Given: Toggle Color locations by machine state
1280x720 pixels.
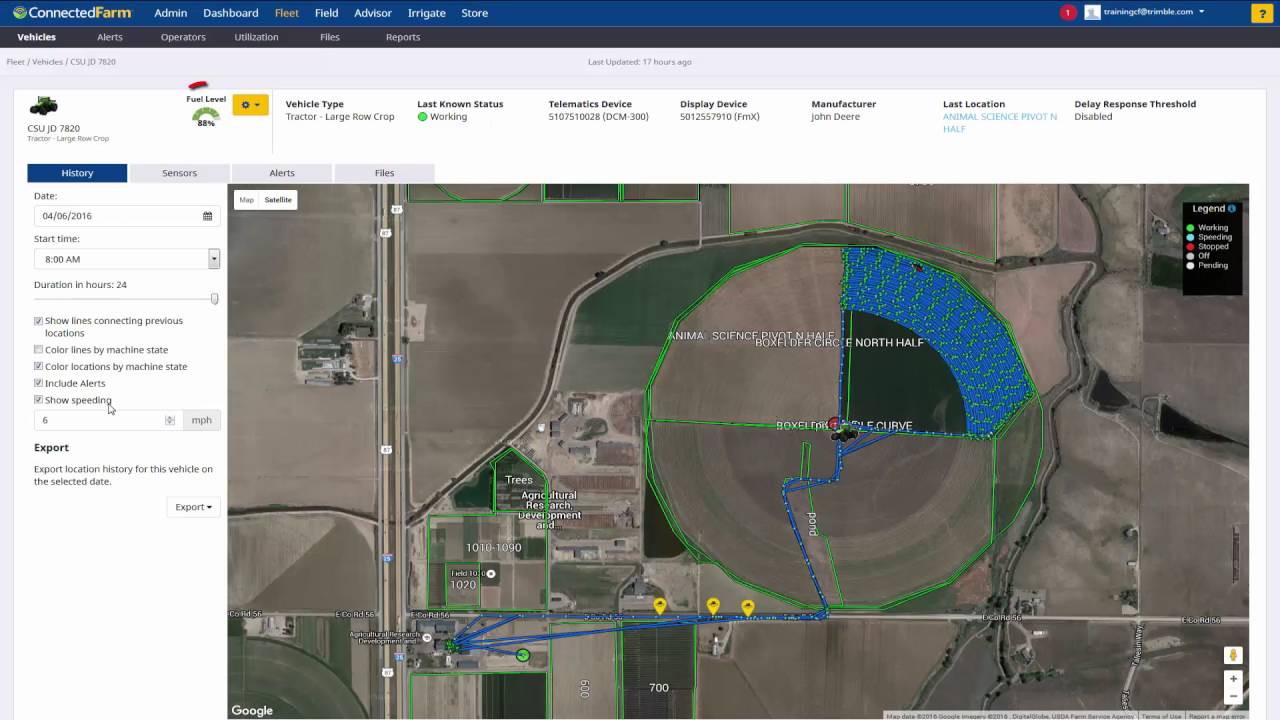Looking at the screenshot, I should point(38,367).
